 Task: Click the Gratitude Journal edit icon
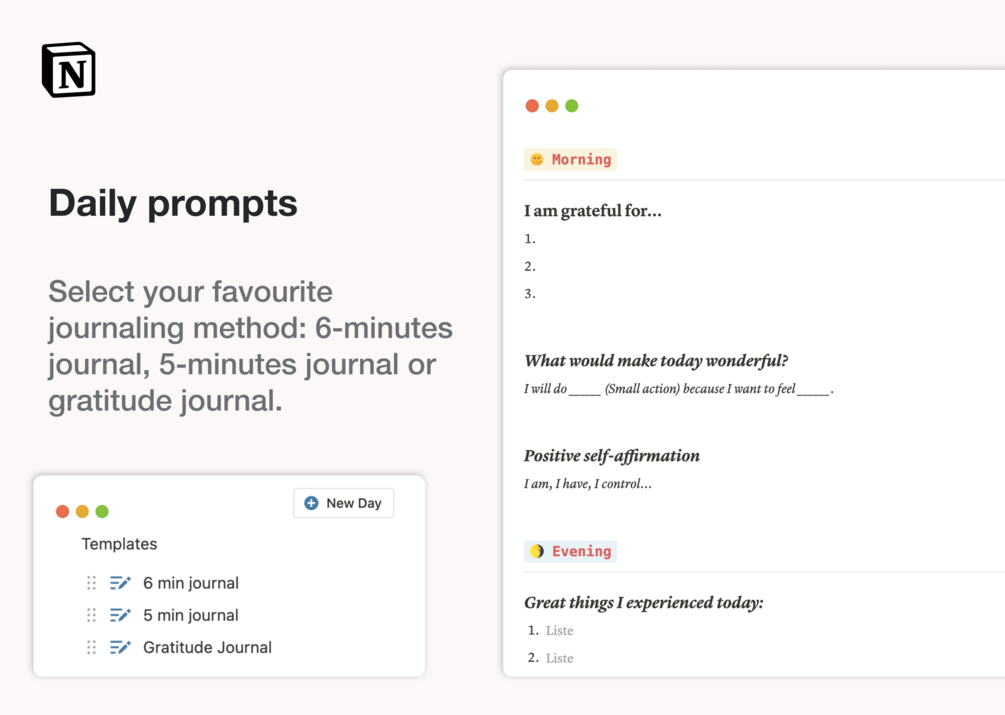[x=120, y=647]
